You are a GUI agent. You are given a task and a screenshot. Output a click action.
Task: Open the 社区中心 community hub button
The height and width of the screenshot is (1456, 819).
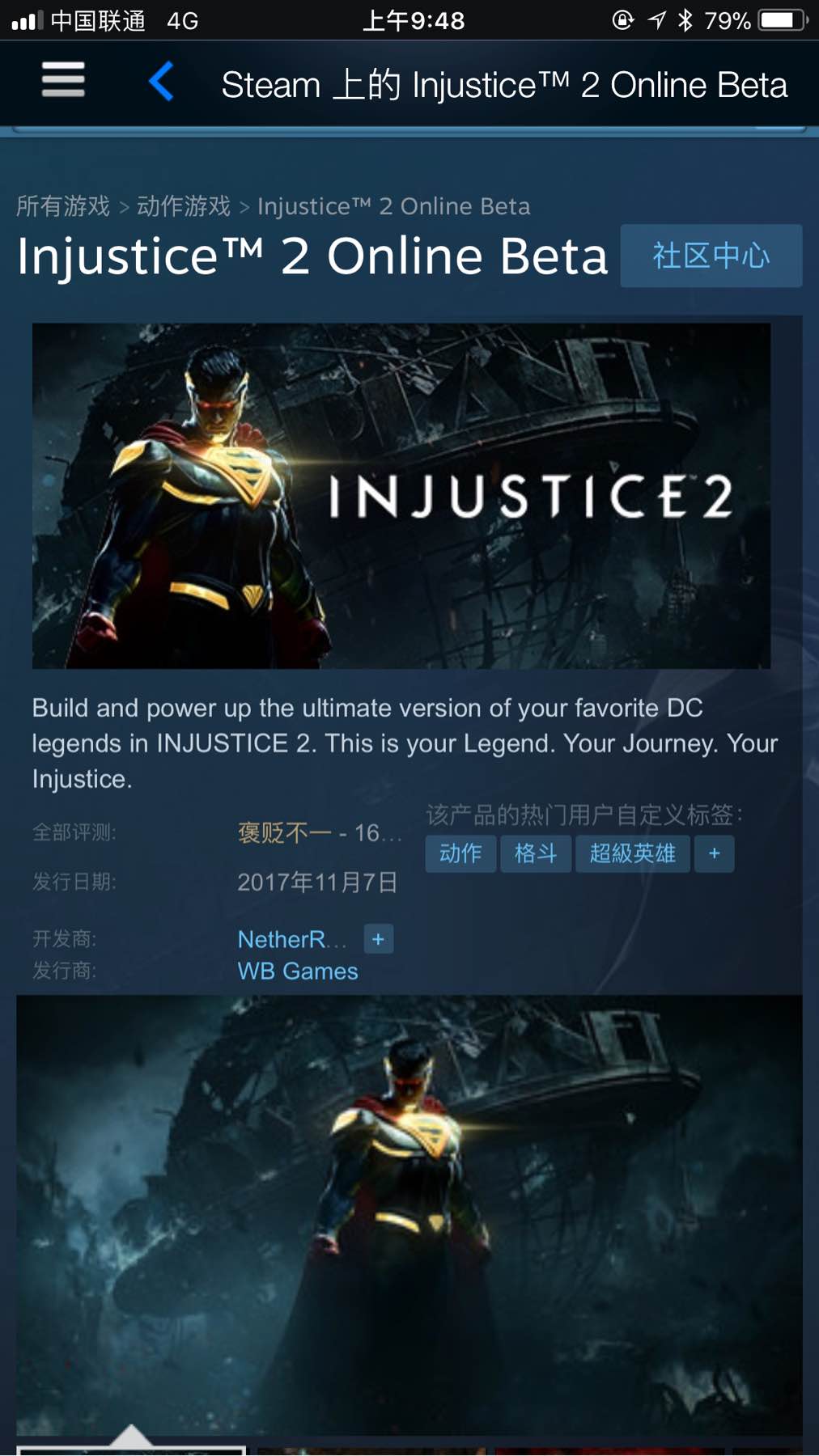click(x=711, y=256)
